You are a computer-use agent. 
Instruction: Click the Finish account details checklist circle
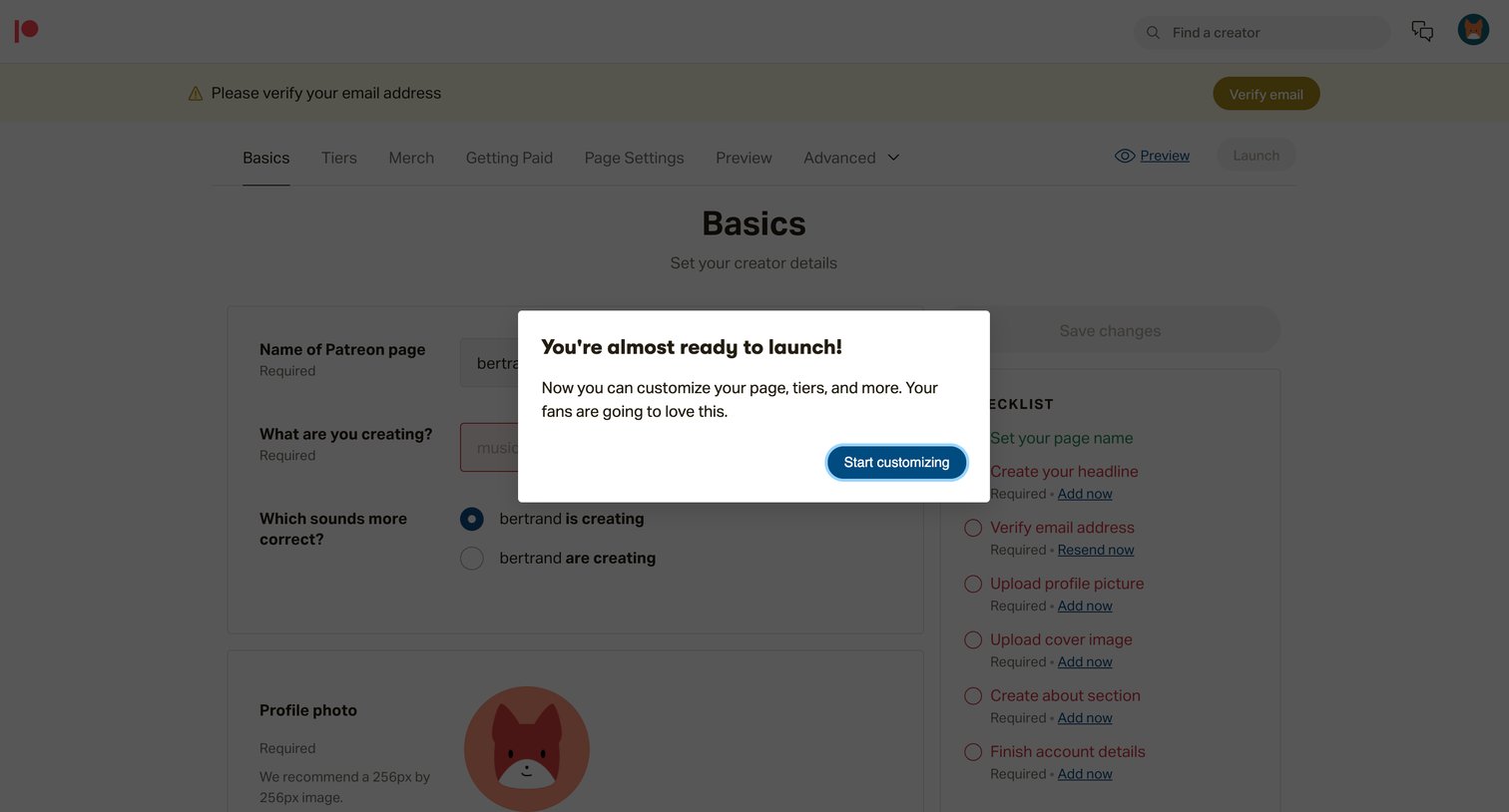pyautogui.click(x=973, y=751)
